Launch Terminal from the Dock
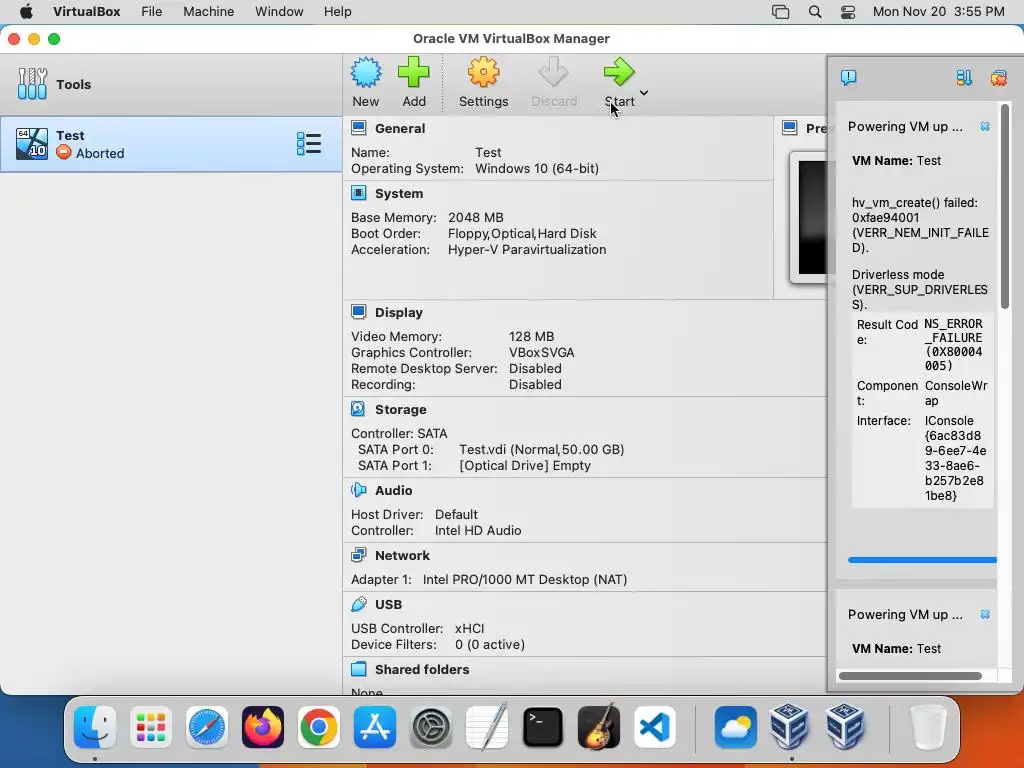Viewport: 1024px width, 768px height. (x=543, y=727)
